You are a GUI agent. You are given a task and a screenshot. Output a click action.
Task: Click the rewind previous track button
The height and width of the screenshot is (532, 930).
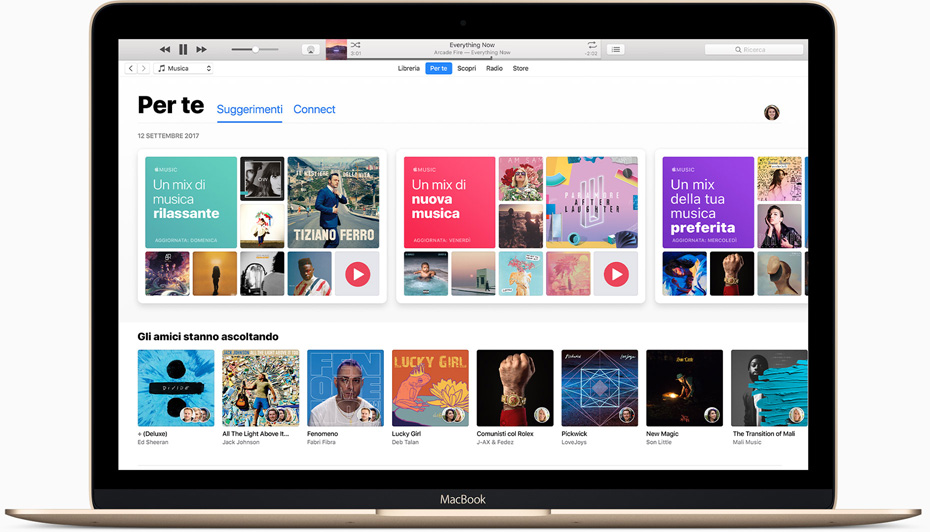[x=165, y=49]
